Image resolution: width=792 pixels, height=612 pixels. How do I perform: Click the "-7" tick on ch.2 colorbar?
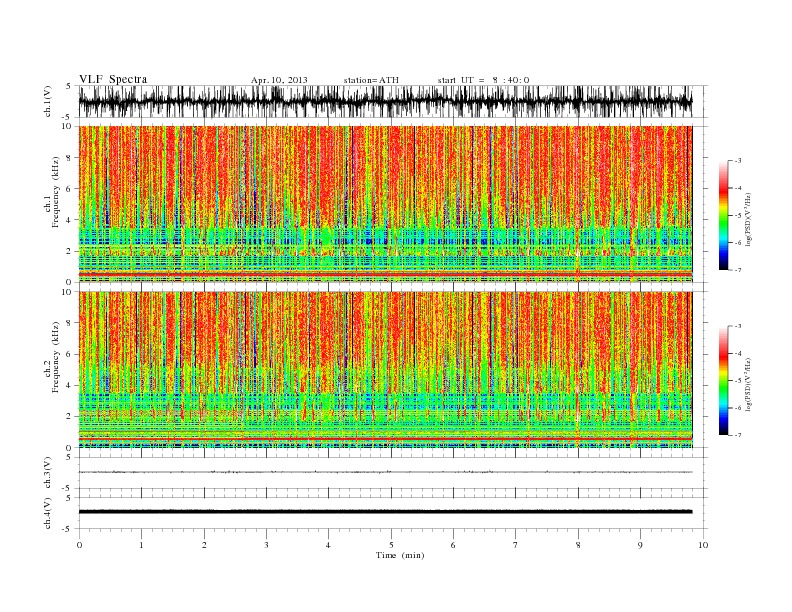point(737,435)
